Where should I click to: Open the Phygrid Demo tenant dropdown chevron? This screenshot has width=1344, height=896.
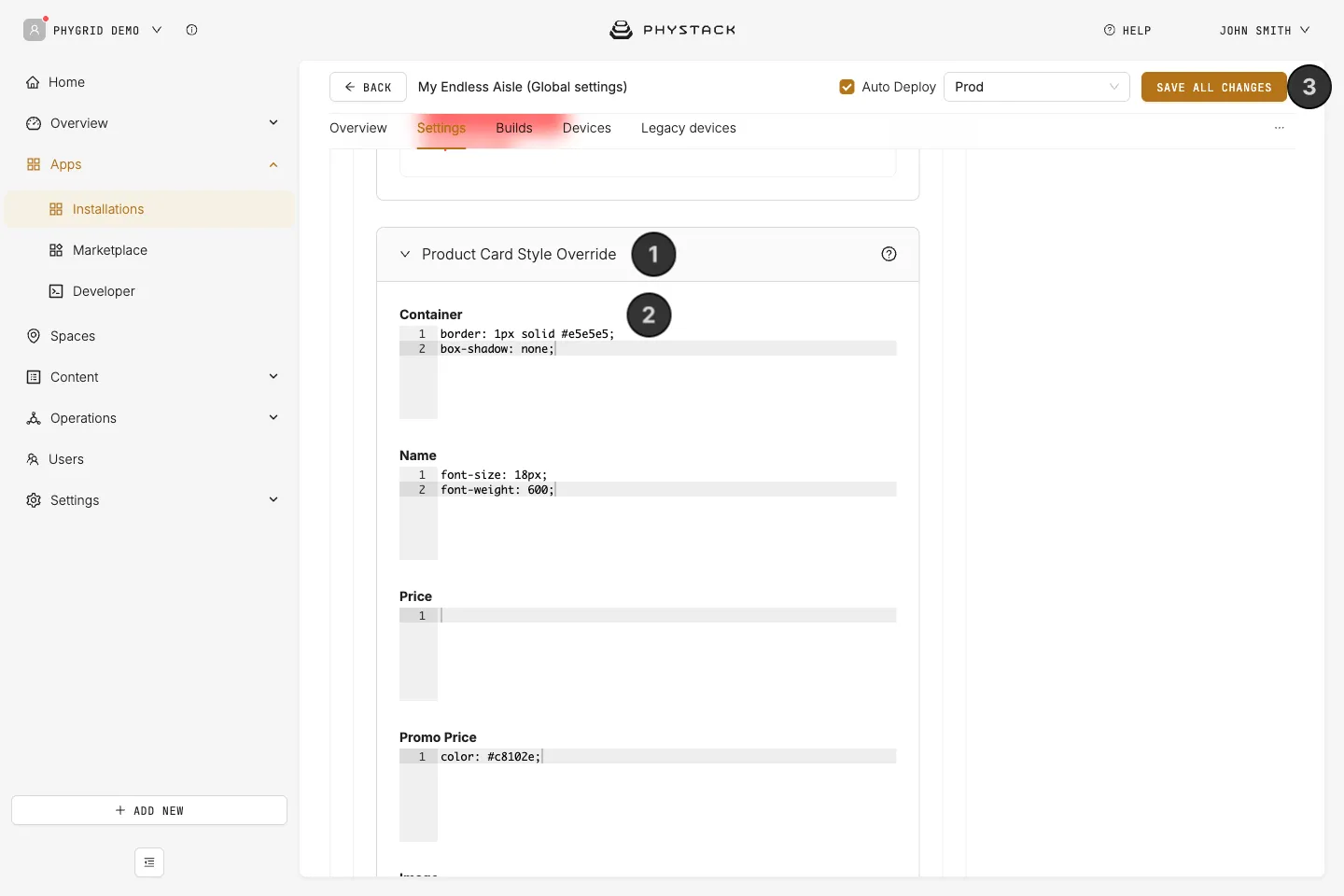(157, 30)
